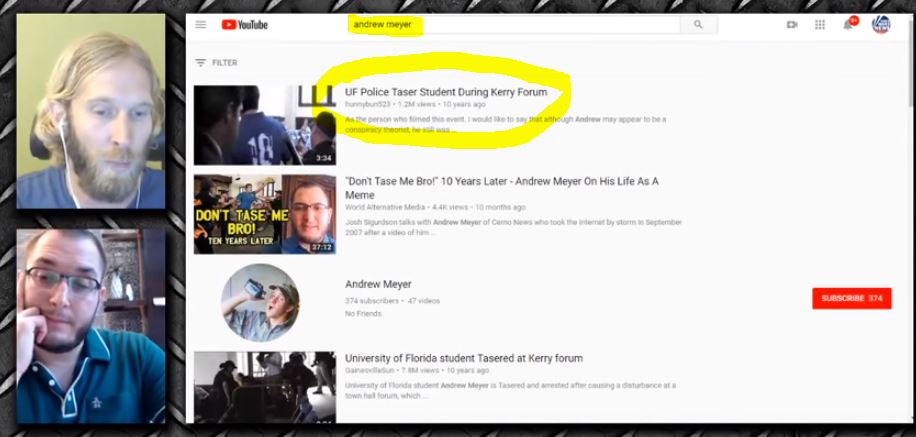Click the "374 subscribers" text

pyautogui.click(x=372, y=301)
